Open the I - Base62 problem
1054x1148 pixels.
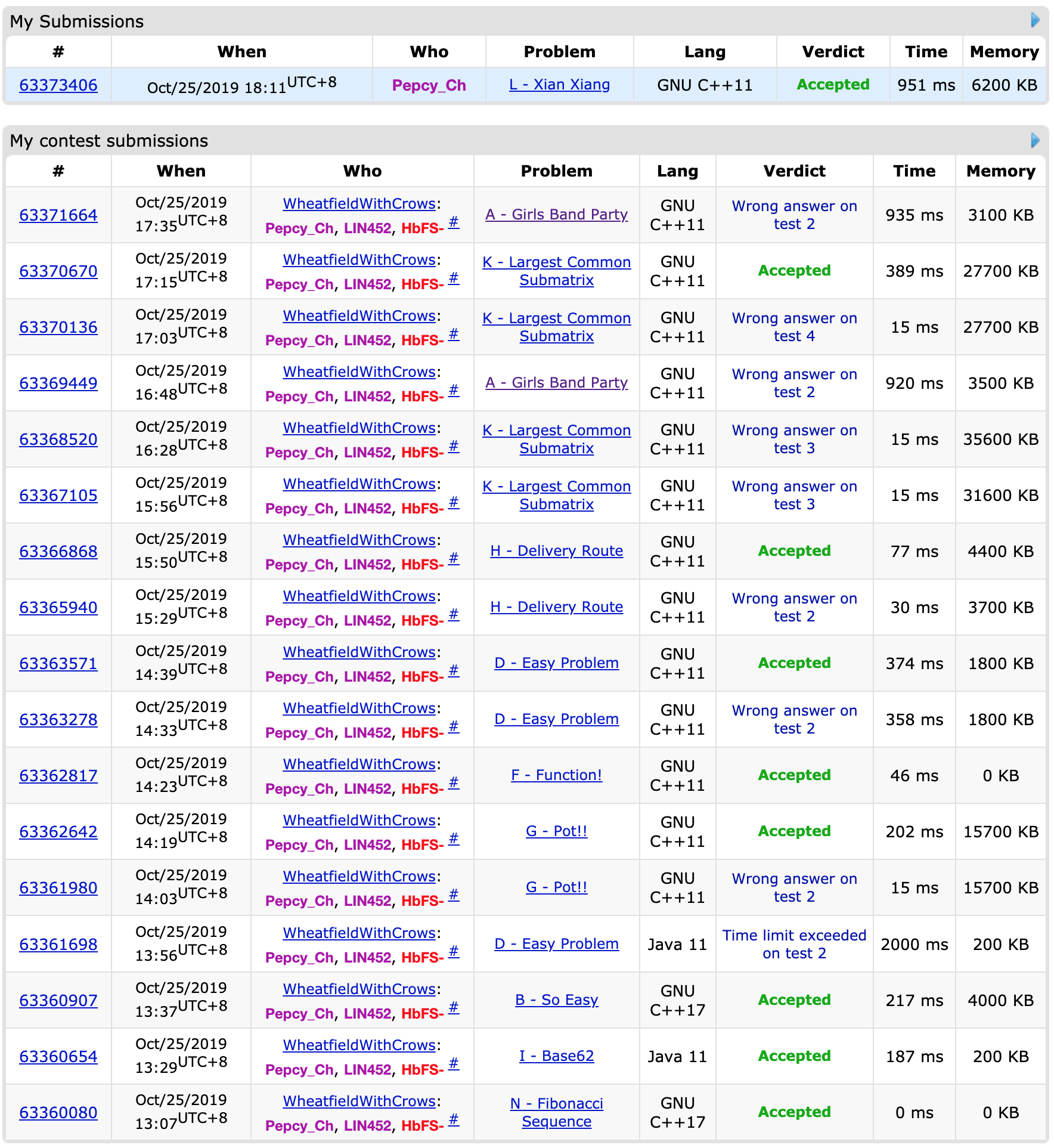(556, 1056)
